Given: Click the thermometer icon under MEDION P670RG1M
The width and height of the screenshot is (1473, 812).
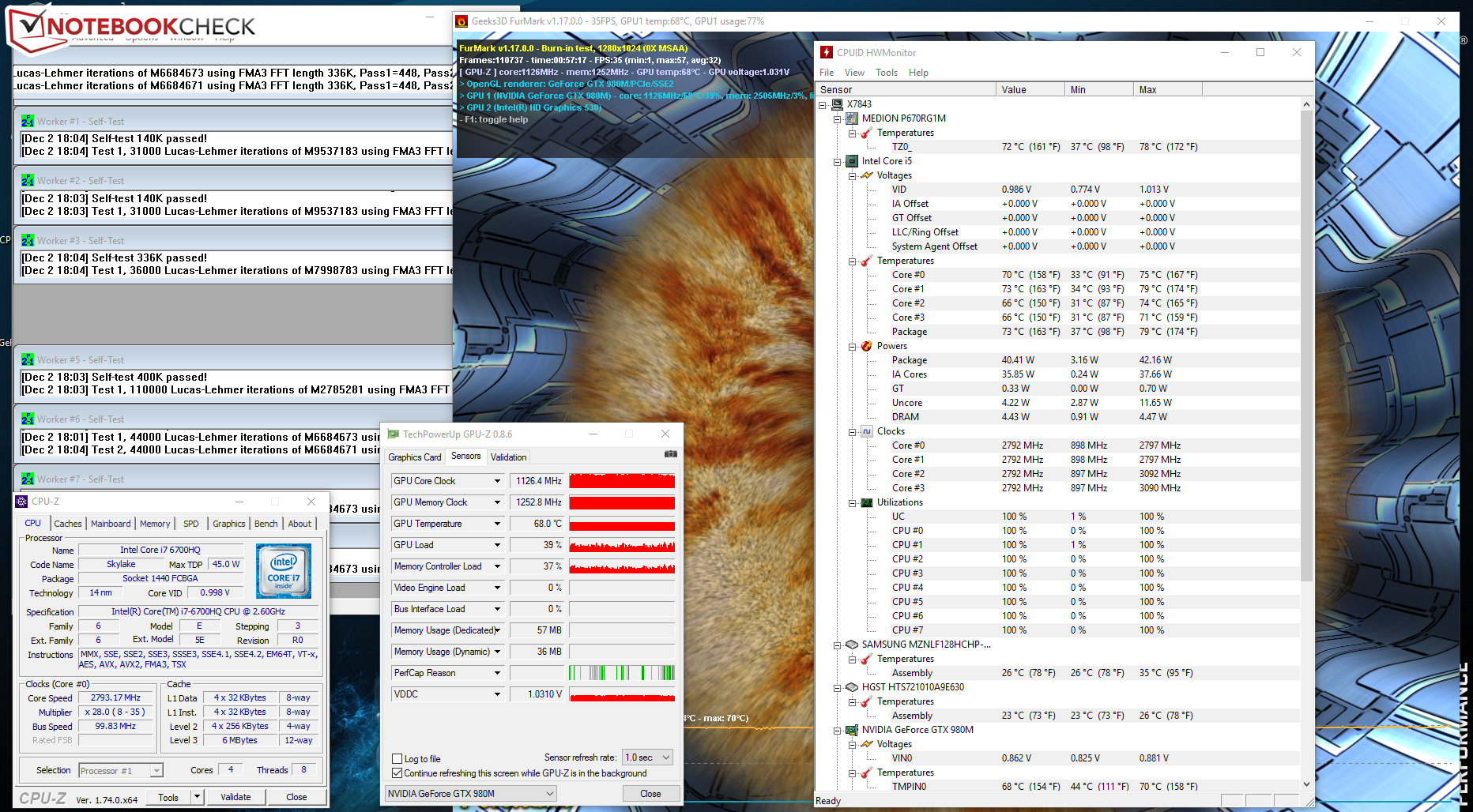Looking at the screenshot, I should (867, 133).
